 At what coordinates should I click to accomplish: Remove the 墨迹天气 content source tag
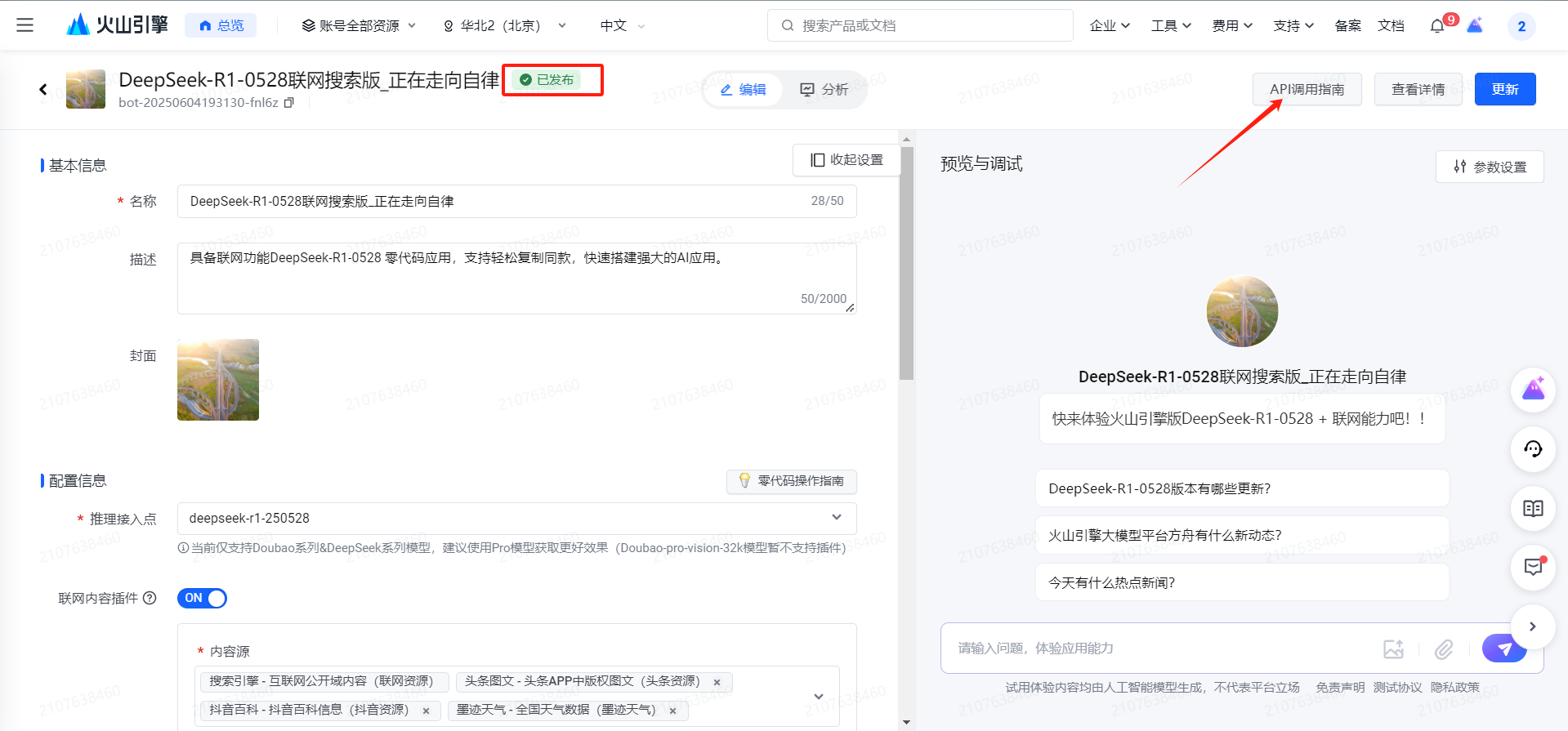tap(672, 711)
